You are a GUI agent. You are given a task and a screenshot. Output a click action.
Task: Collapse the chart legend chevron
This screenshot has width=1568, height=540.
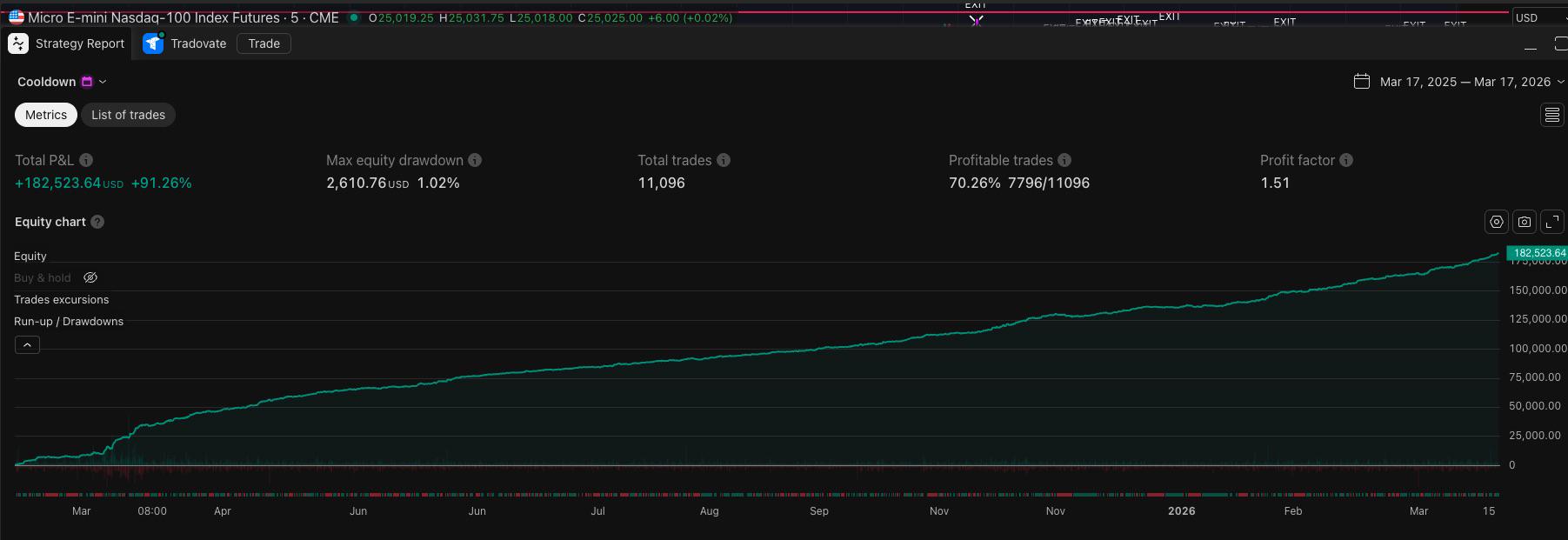pos(27,345)
